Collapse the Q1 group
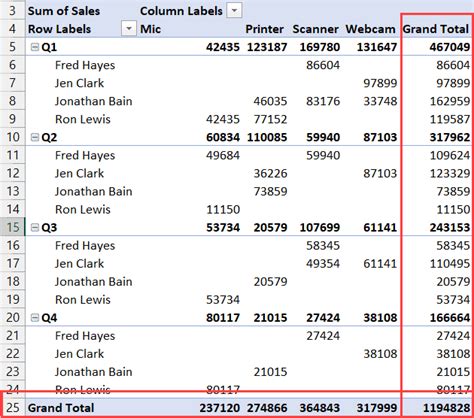The image size is (474, 418). (35, 47)
